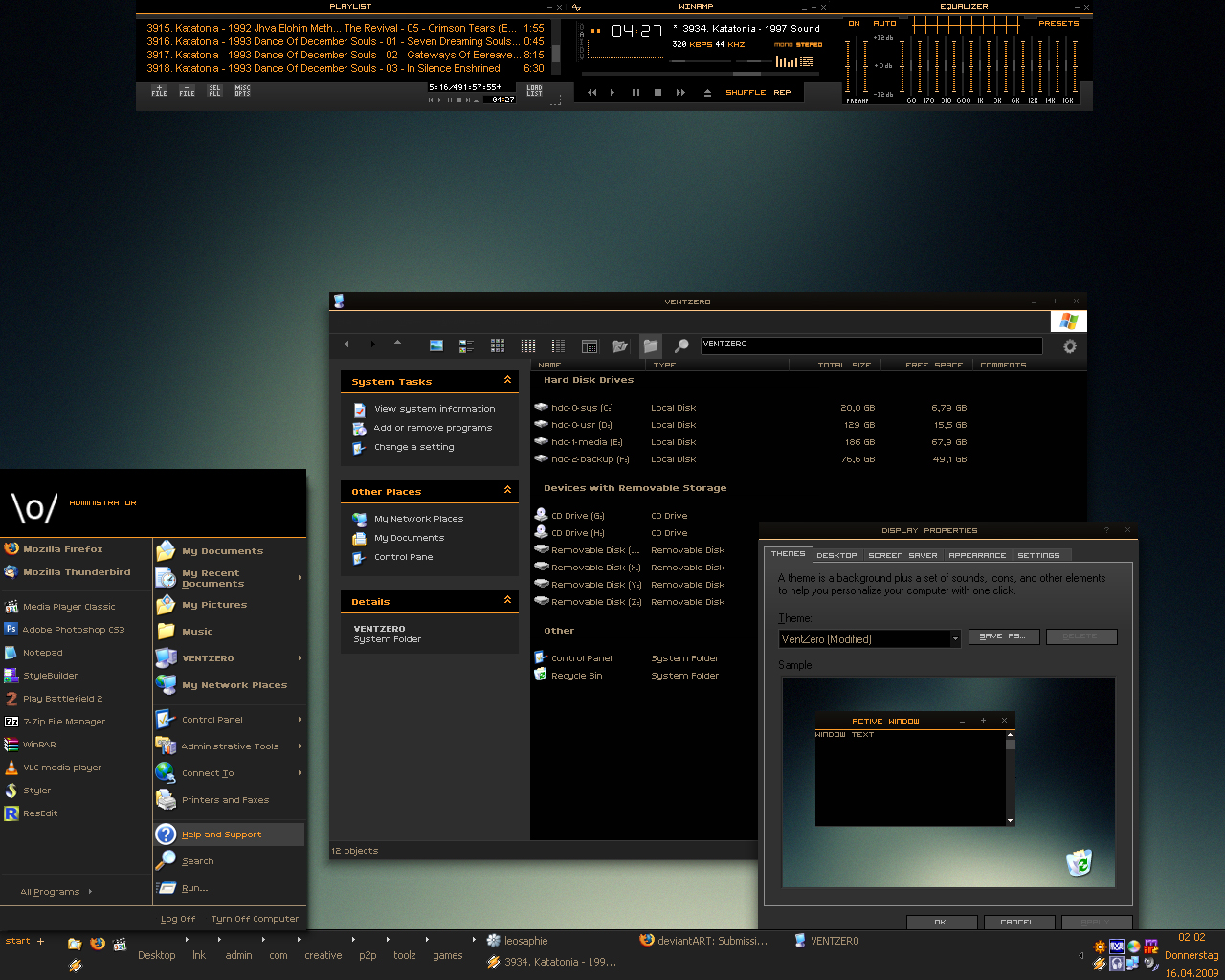Collapse the Details panel
This screenshot has height=980, width=1225.
click(x=507, y=600)
